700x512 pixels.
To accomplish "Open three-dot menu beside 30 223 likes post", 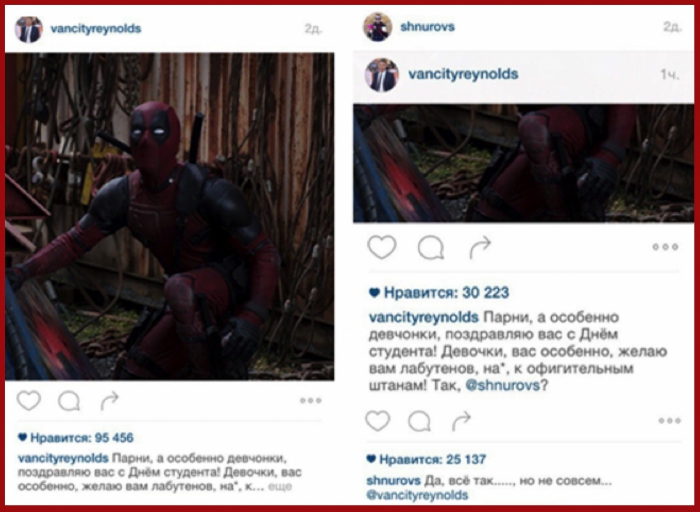I will tap(665, 247).
